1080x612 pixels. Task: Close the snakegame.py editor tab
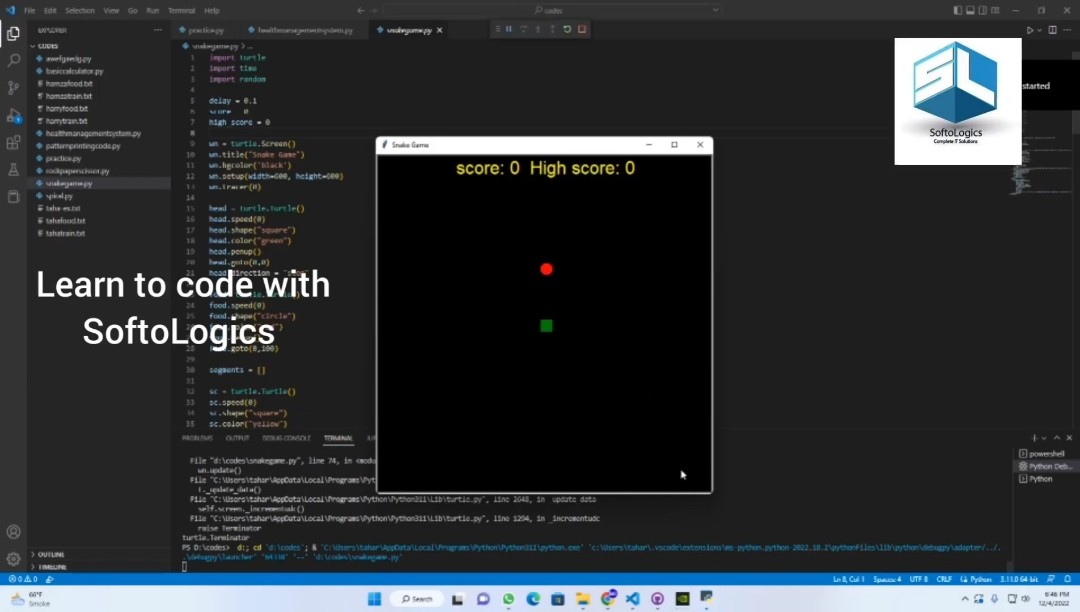click(x=439, y=30)
